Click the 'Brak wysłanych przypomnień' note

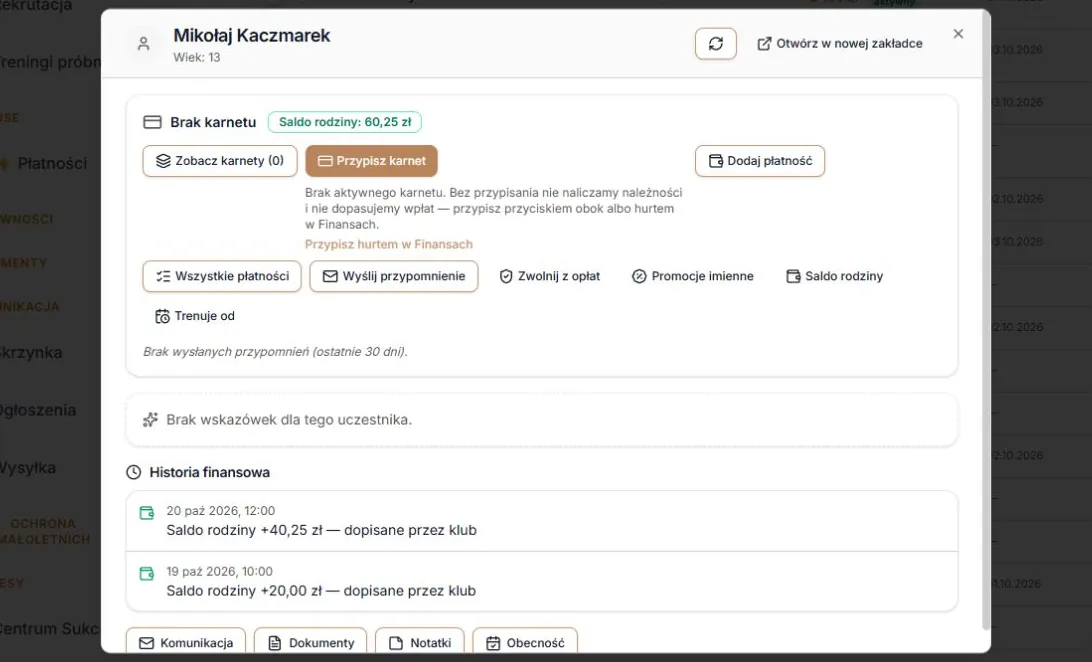(x=275, y=352)
